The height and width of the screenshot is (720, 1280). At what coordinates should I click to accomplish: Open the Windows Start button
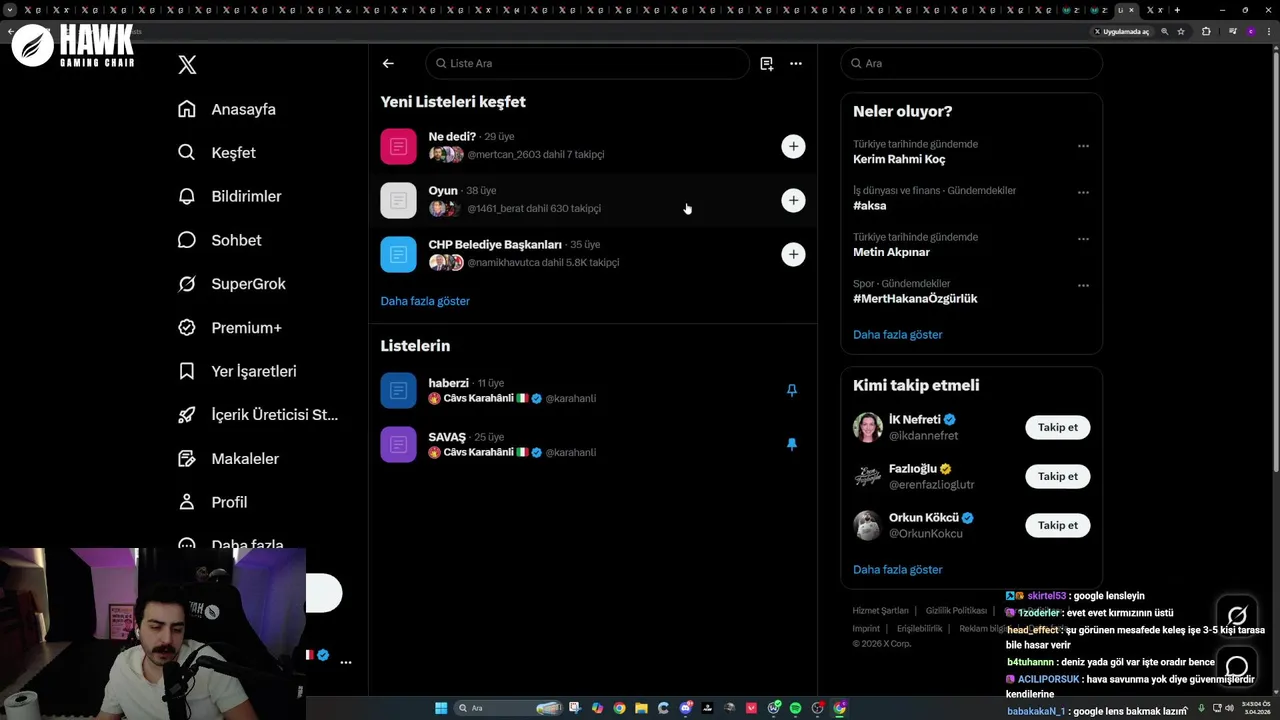tap(441, 708)
